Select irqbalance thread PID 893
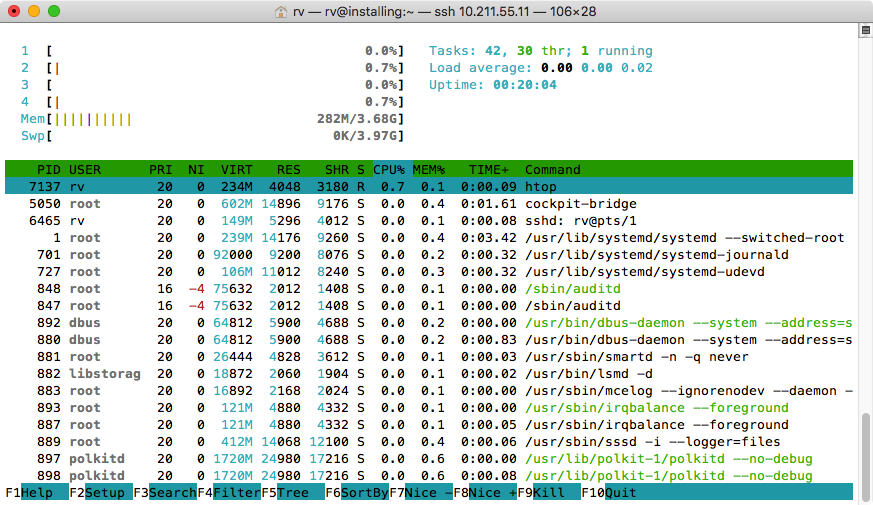The width and height of the screenshot is (873, 505). click(429, 408)
